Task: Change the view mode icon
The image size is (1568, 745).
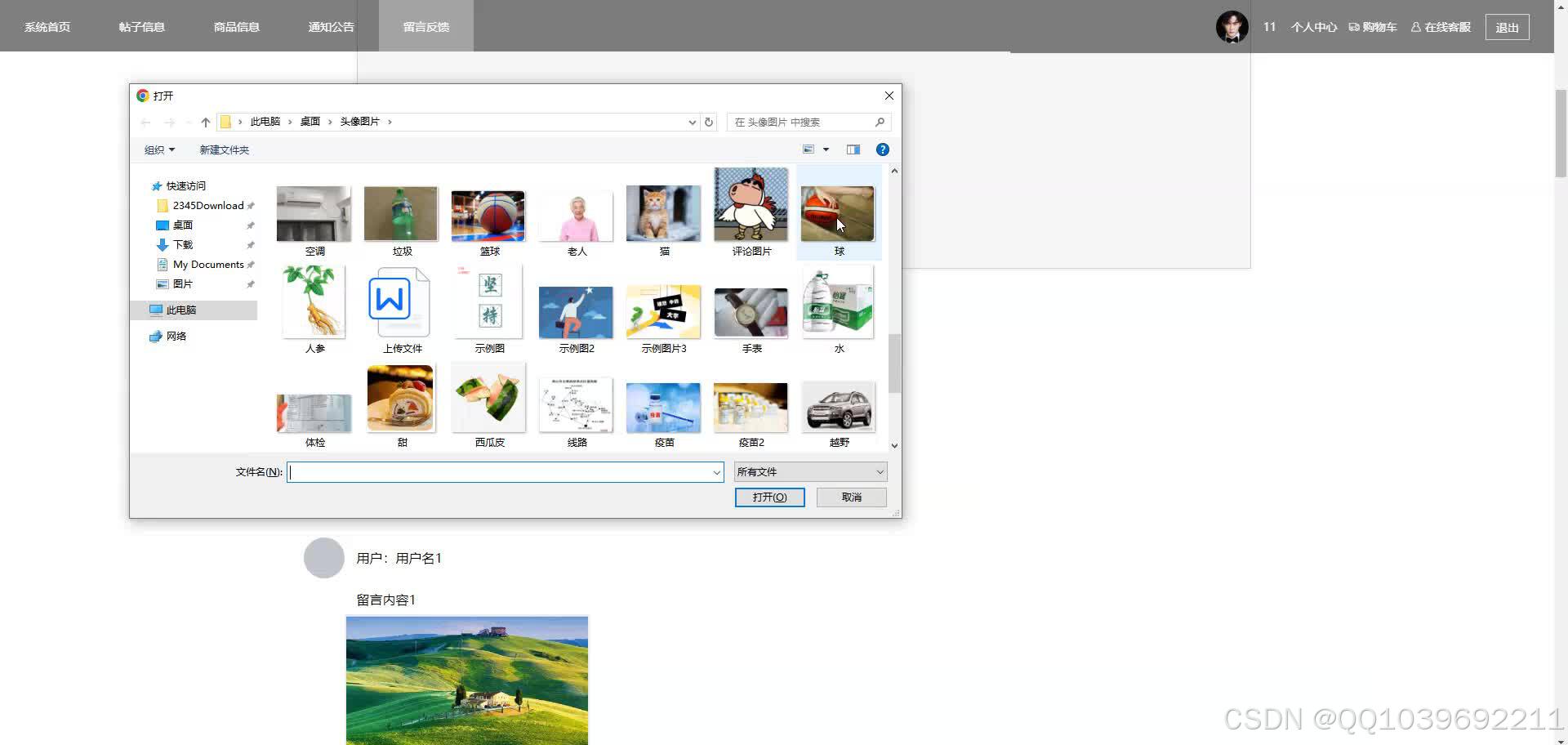Action: click(808, 149)
